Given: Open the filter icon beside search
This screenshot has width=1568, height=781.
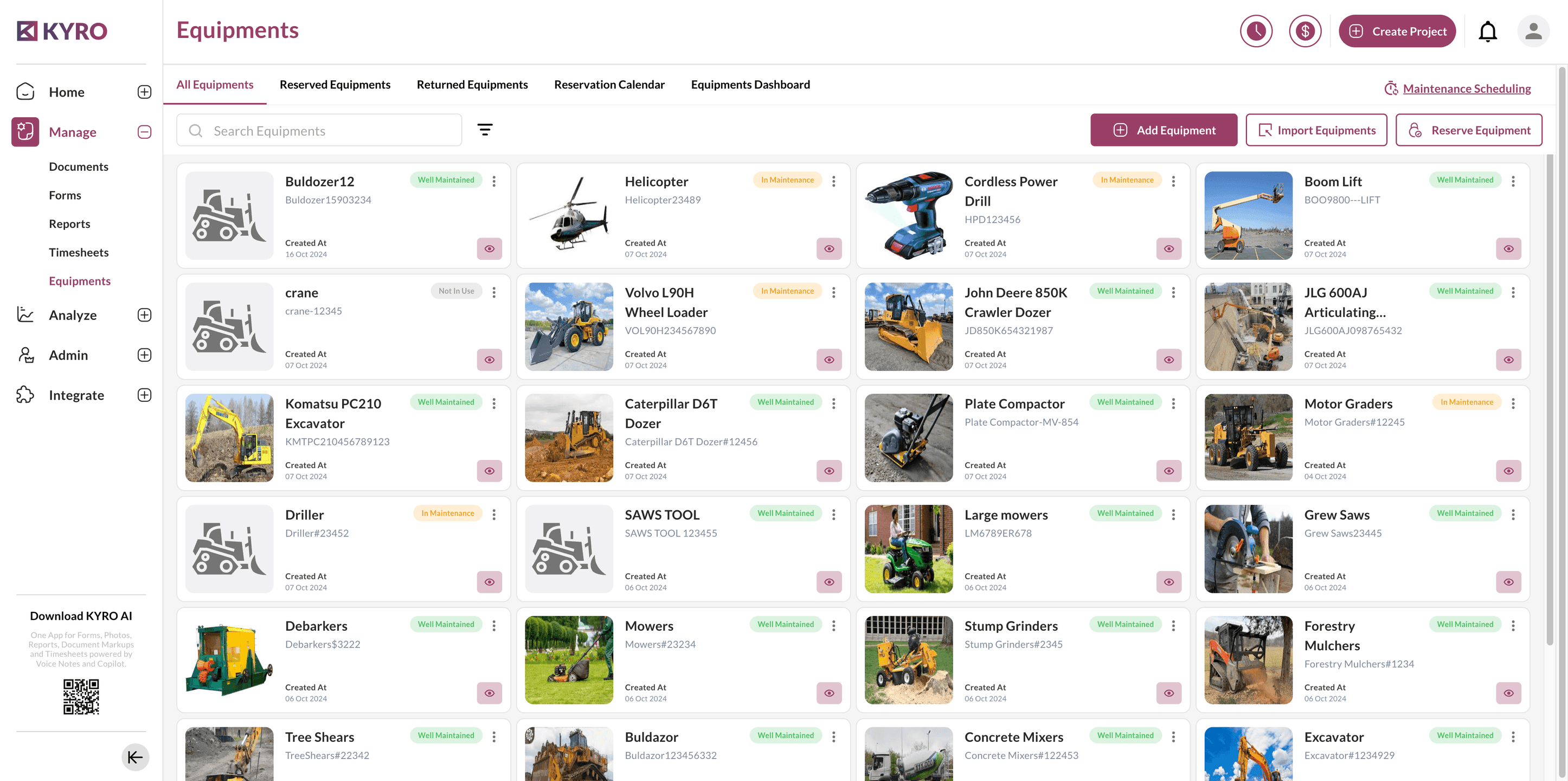Looking at the screenshot, I should click(x=485, y=130).
